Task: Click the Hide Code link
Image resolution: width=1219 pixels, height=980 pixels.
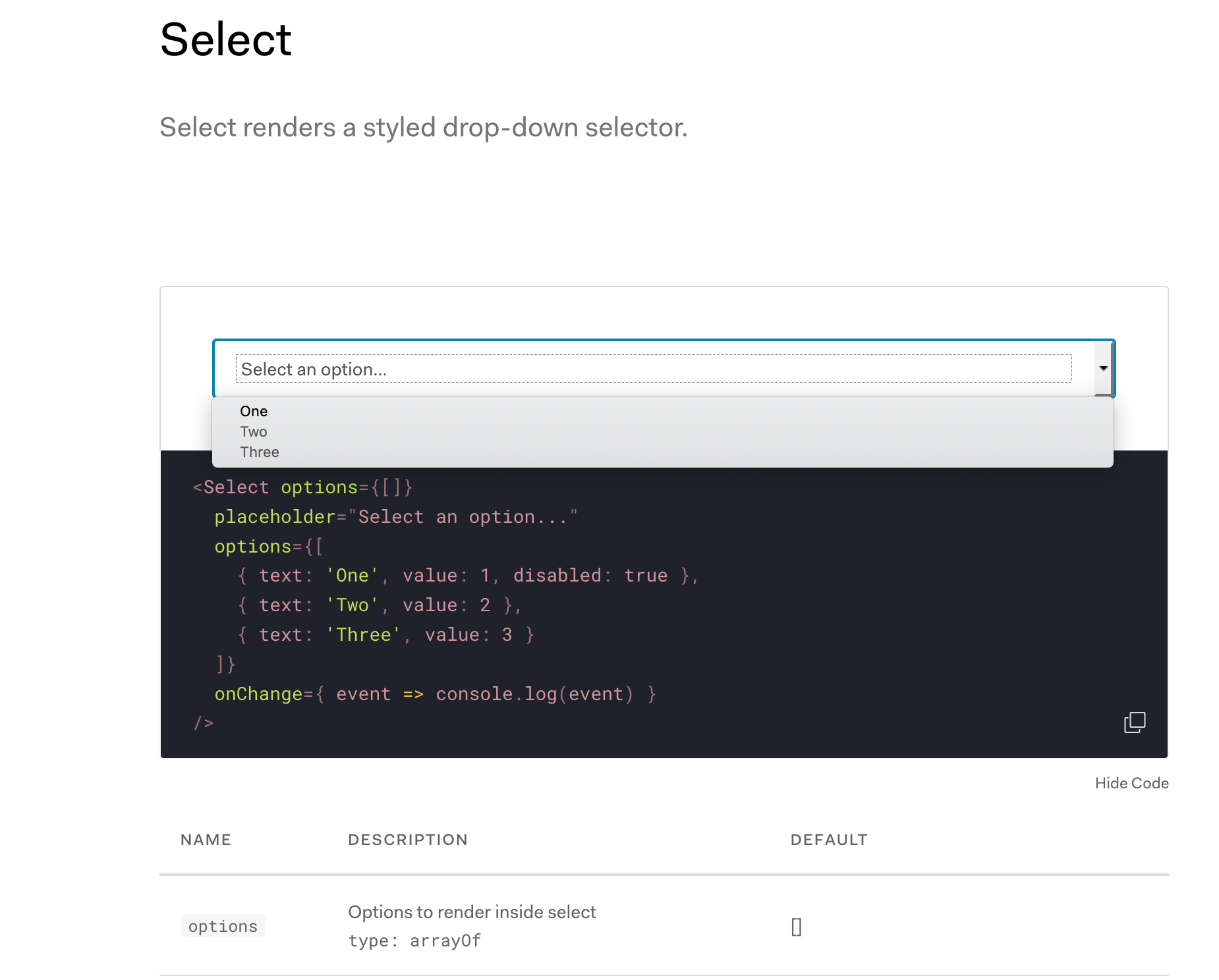Action: (x=1131, y=783)
